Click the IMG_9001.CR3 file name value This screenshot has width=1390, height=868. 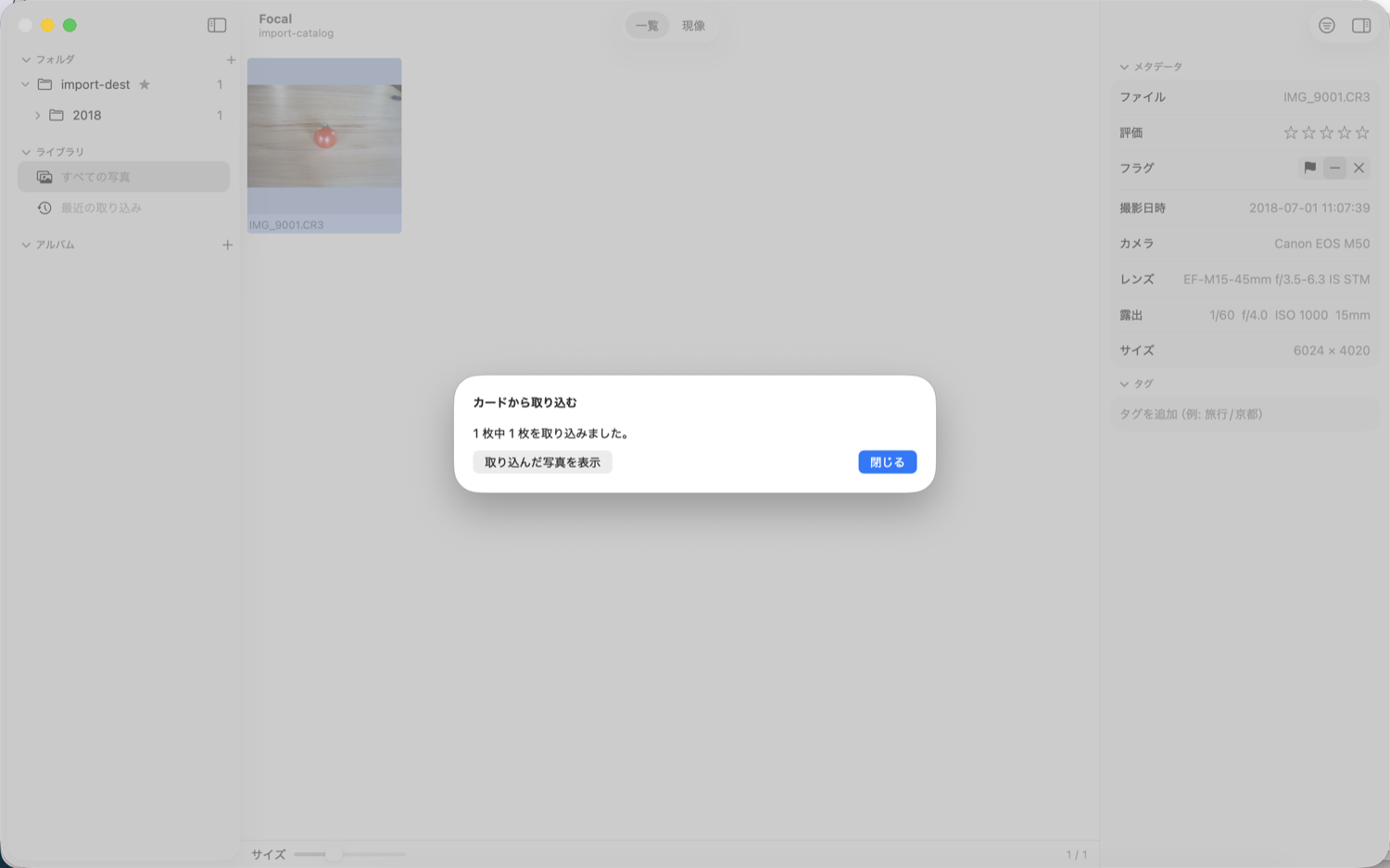1326,96
